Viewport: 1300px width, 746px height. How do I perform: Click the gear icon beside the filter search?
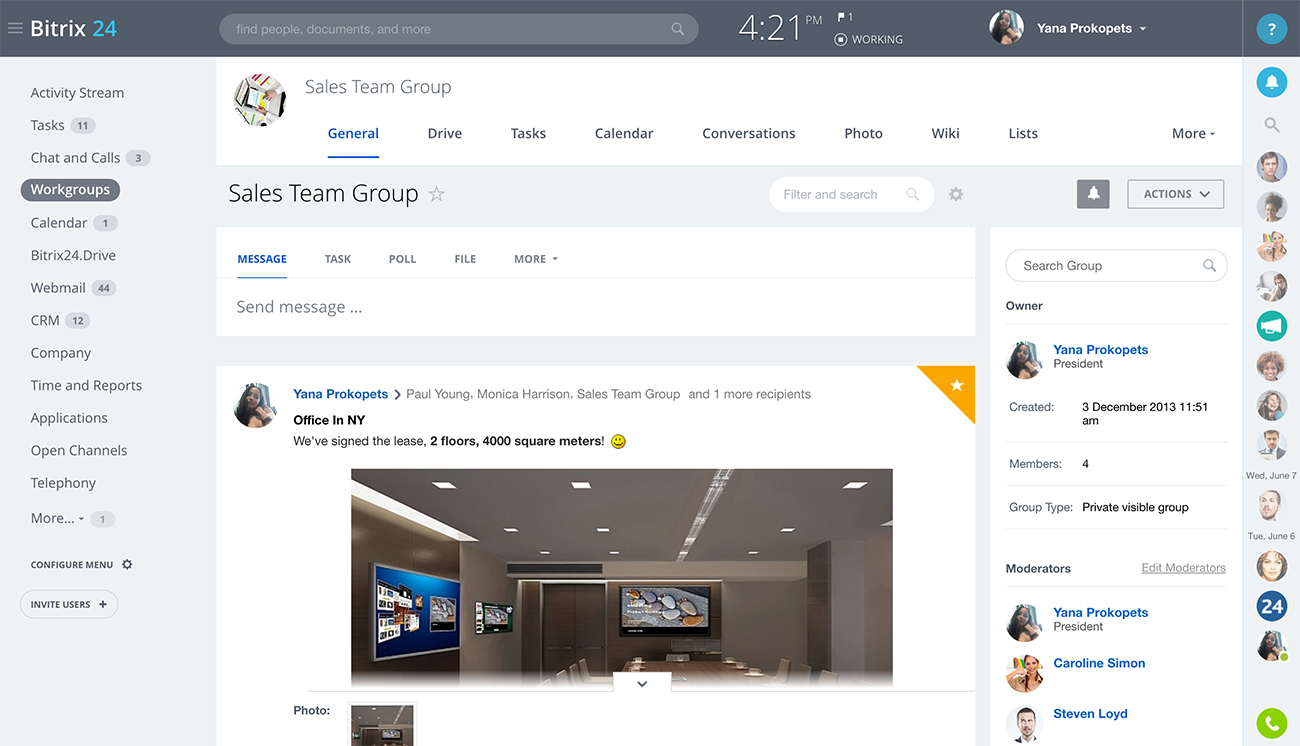tap(956, 194)
